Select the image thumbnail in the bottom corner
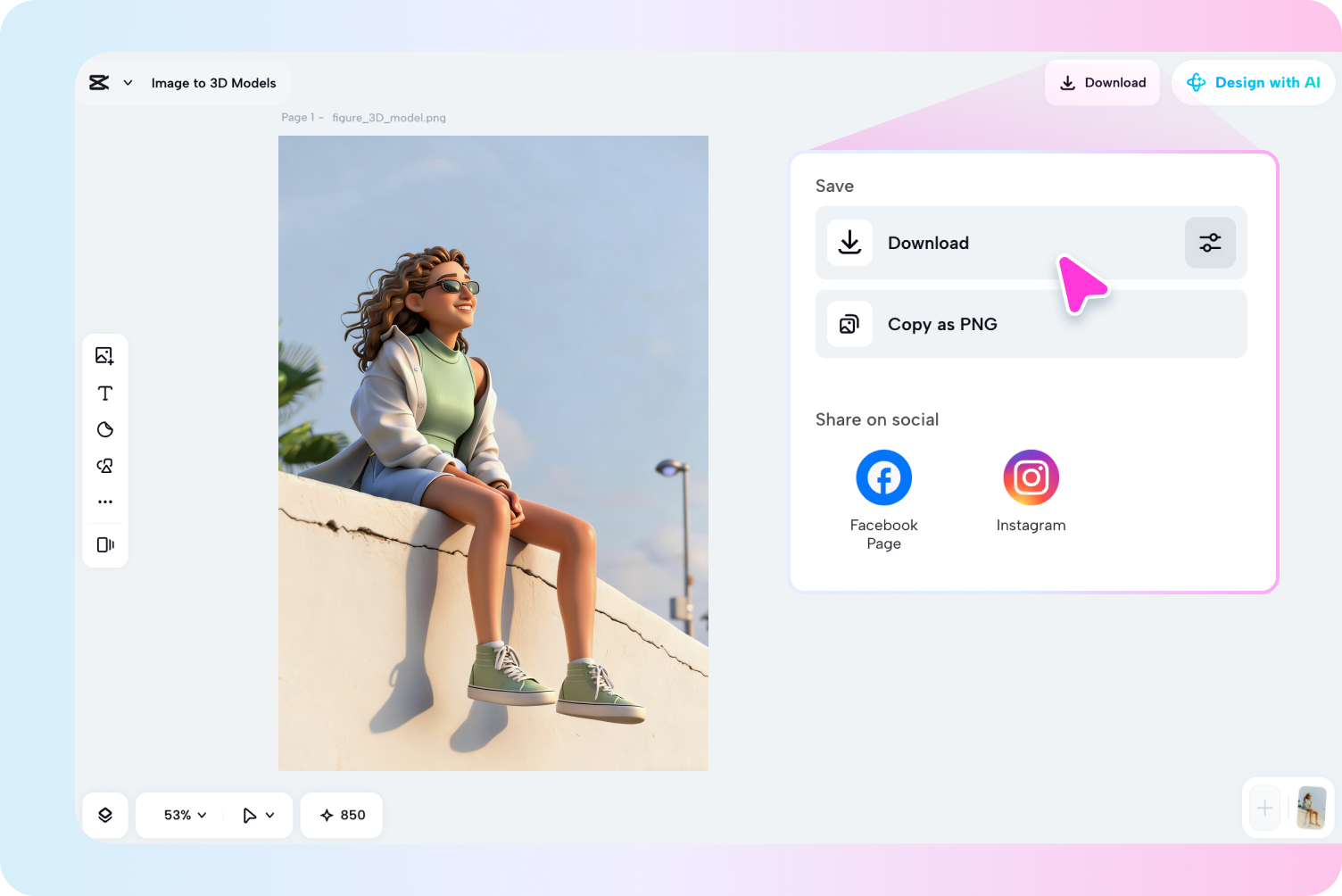Screen dimensions: 1342x896 (x=1311, y=808)
